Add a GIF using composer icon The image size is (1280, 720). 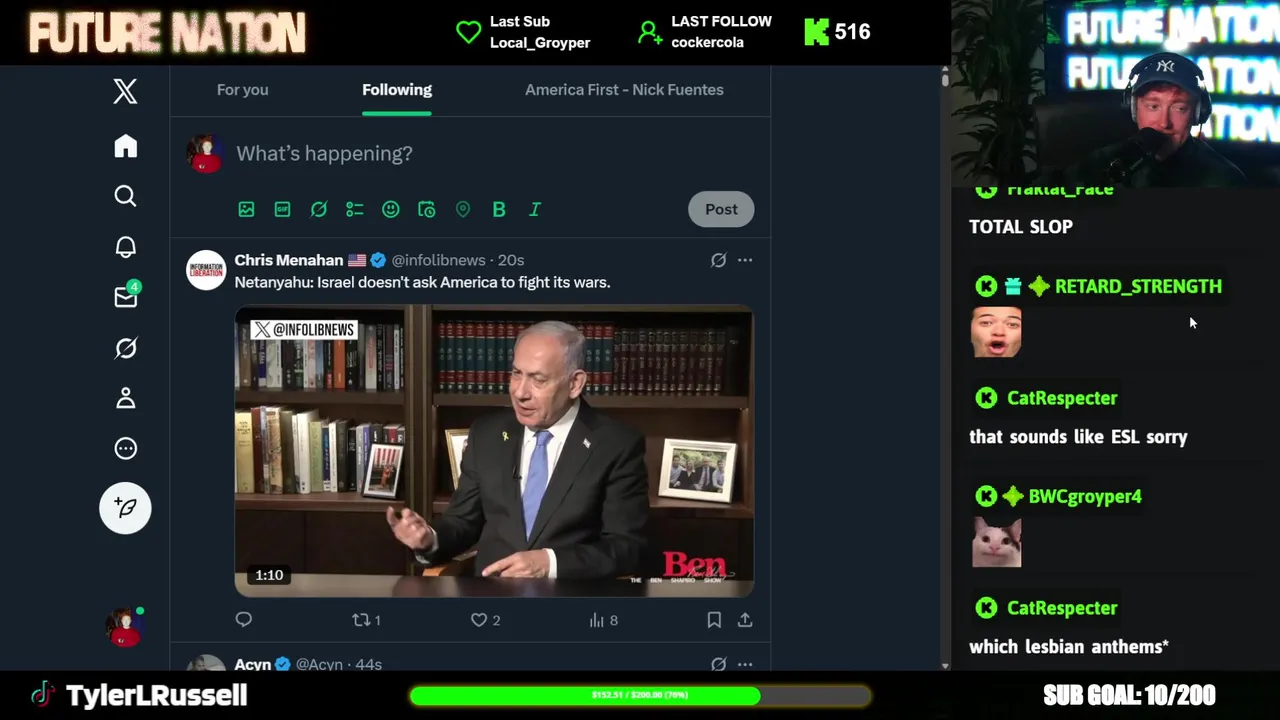282,209
